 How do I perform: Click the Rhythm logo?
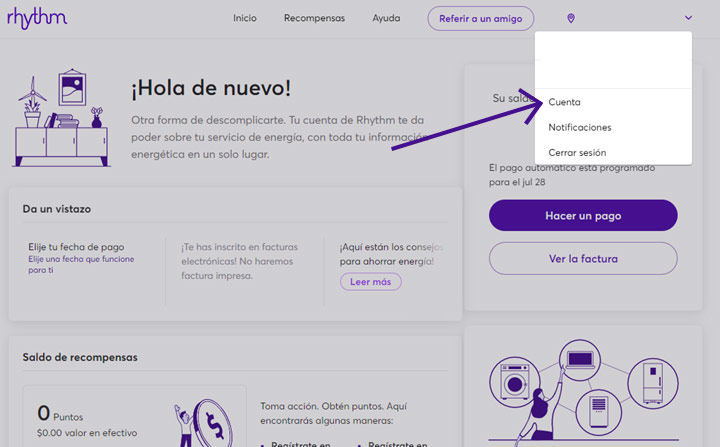click(x=37, y=18)
